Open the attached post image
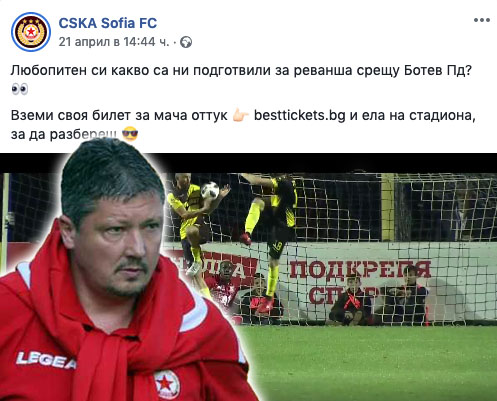 point(248,277)
